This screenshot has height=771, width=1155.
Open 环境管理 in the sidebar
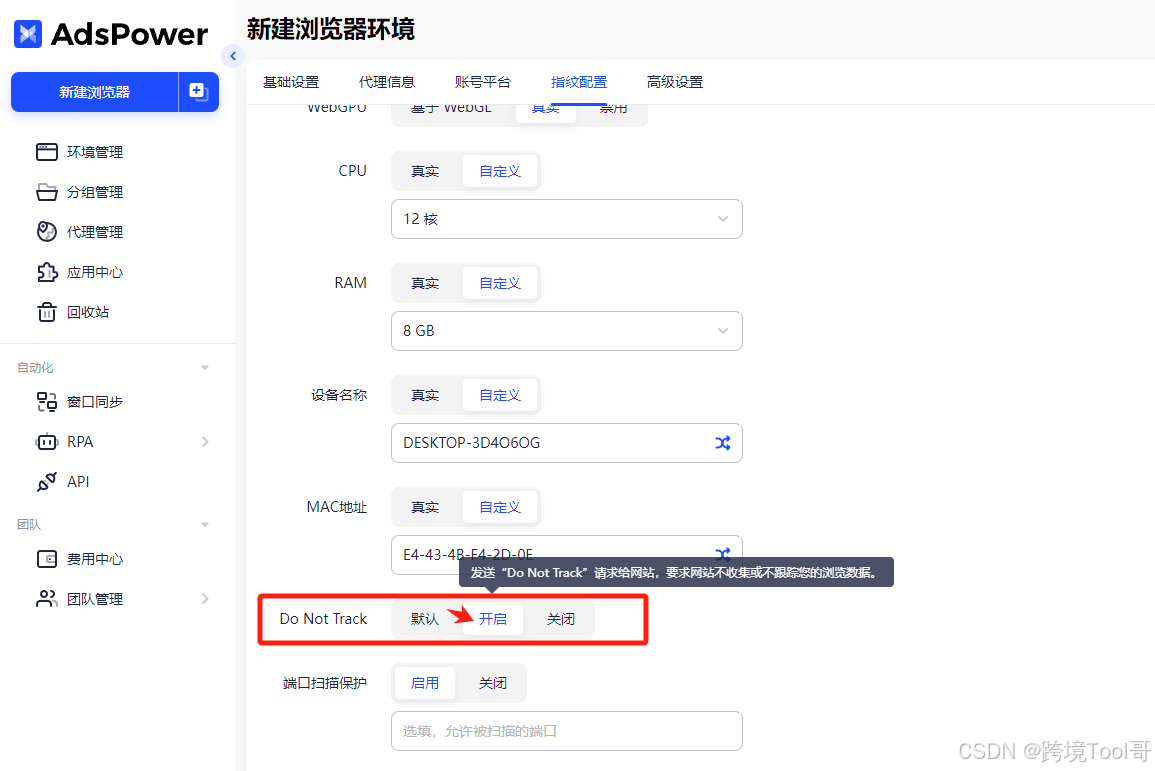click(95, 152)
